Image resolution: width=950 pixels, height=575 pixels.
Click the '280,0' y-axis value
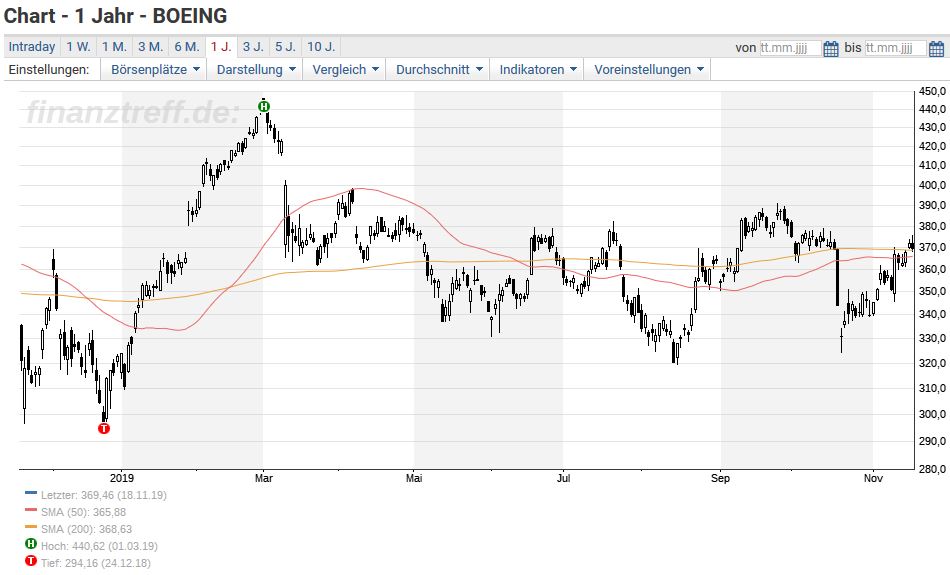pyautogui.click(x=932, y=469)
